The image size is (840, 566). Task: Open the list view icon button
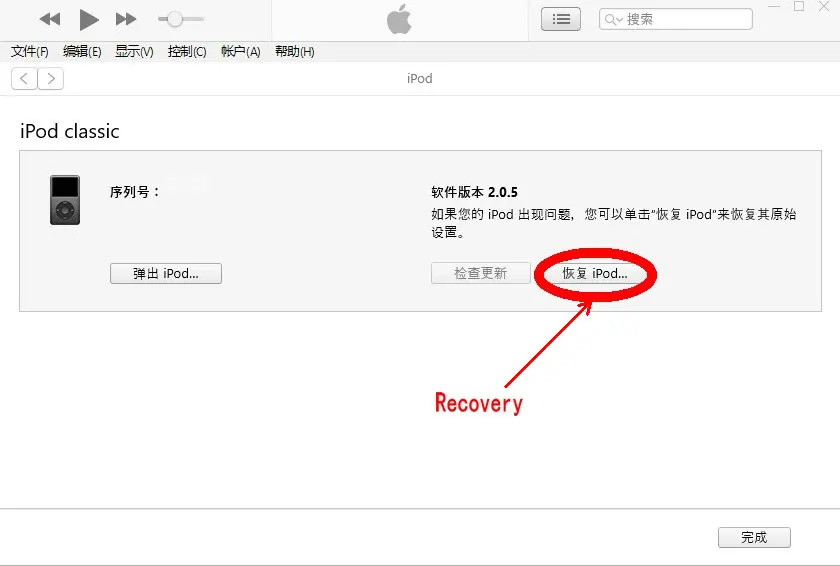tap(561, 19)
